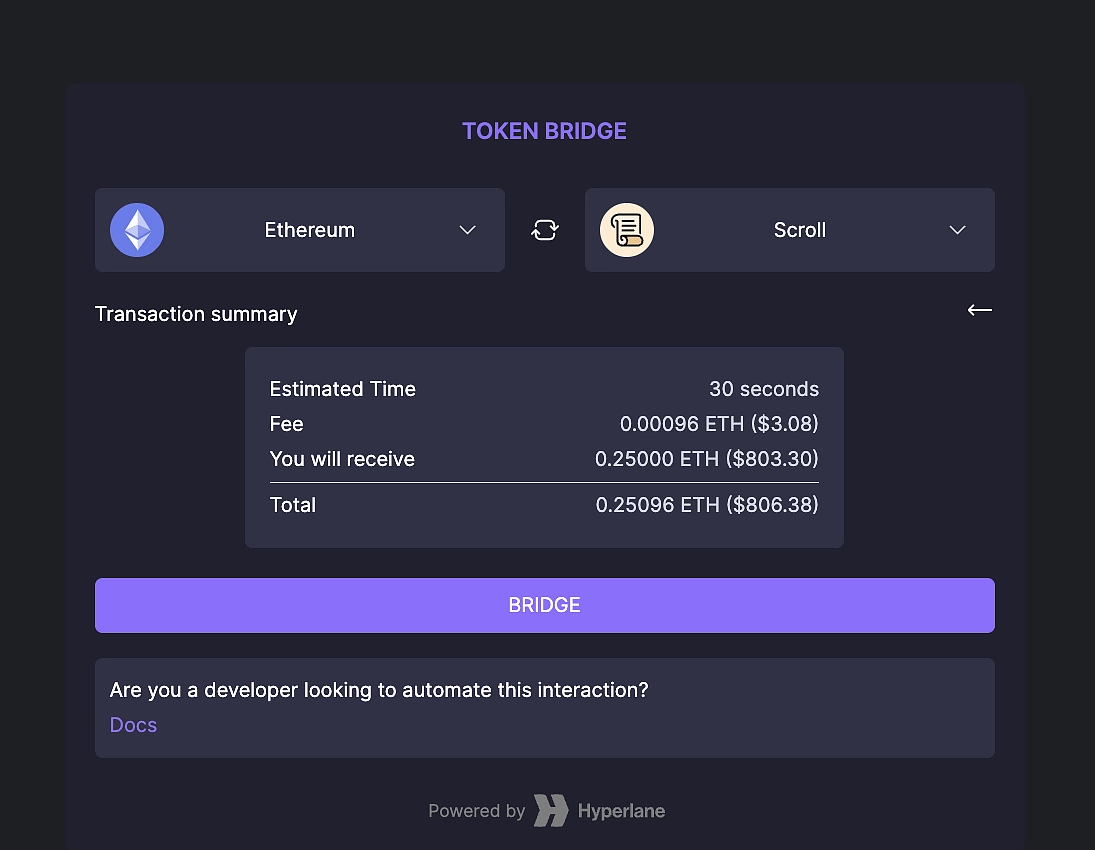Click the Scroll parchment logo icon
The height and width of the screenshot is (850, 1095).
click(x=627, y=229)
